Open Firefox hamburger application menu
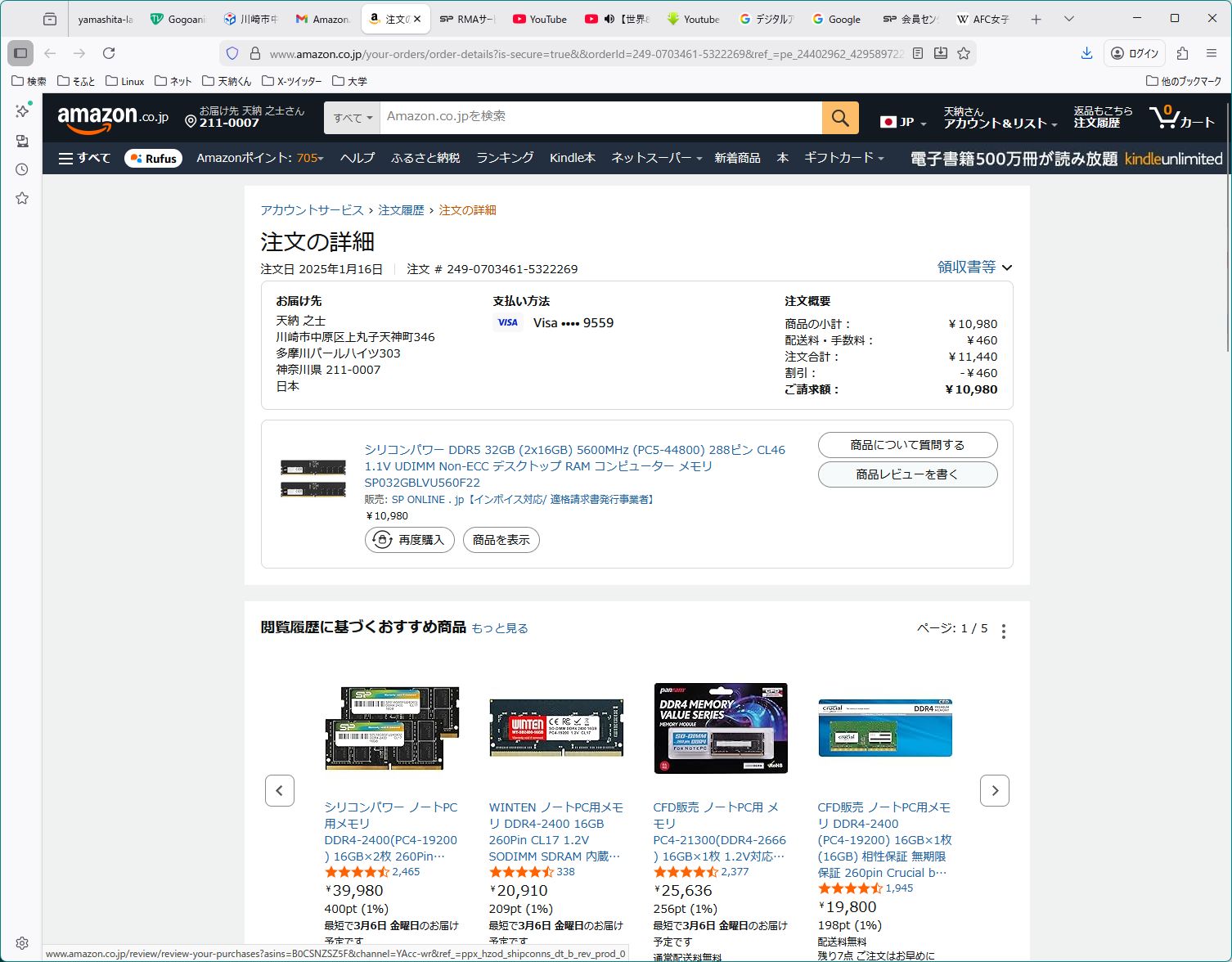 [x=1212, y=53]
